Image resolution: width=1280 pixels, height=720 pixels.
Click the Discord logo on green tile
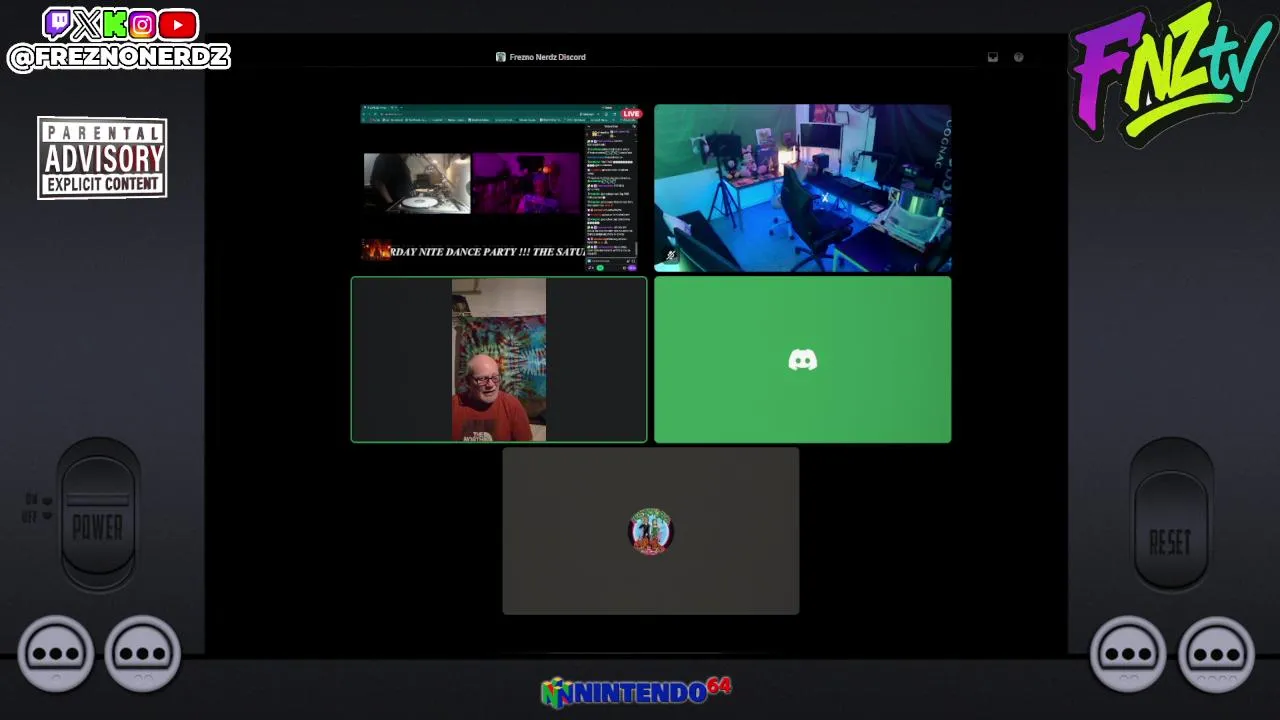coord(803,360)
